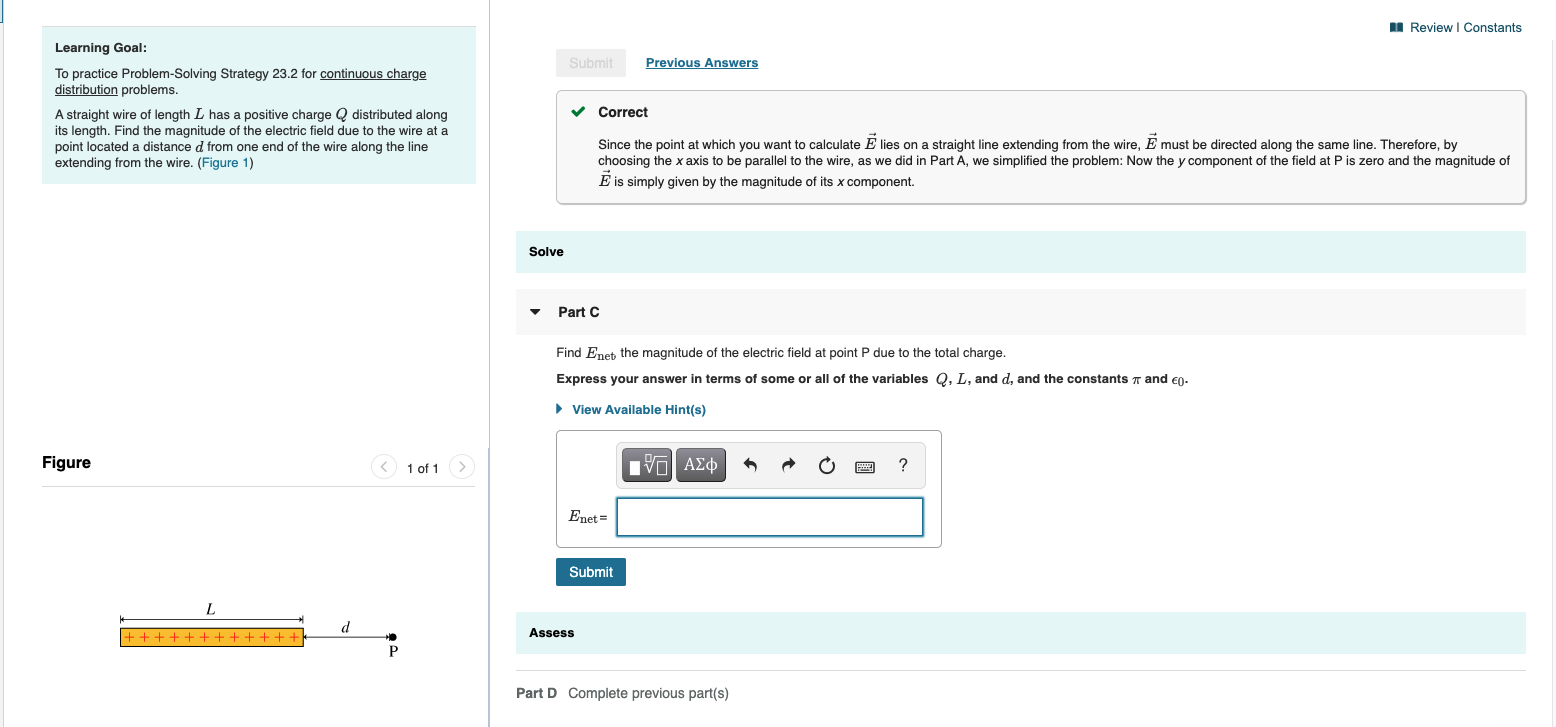Click the question mark help icon
The height and width of the screenshot is (727, 1556).
click(902, 464)
